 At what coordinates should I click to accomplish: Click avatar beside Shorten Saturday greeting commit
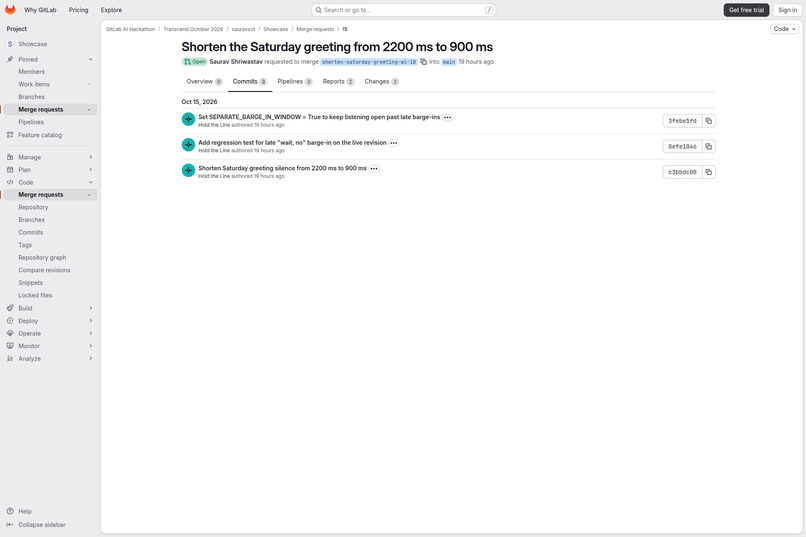[188, 170]
